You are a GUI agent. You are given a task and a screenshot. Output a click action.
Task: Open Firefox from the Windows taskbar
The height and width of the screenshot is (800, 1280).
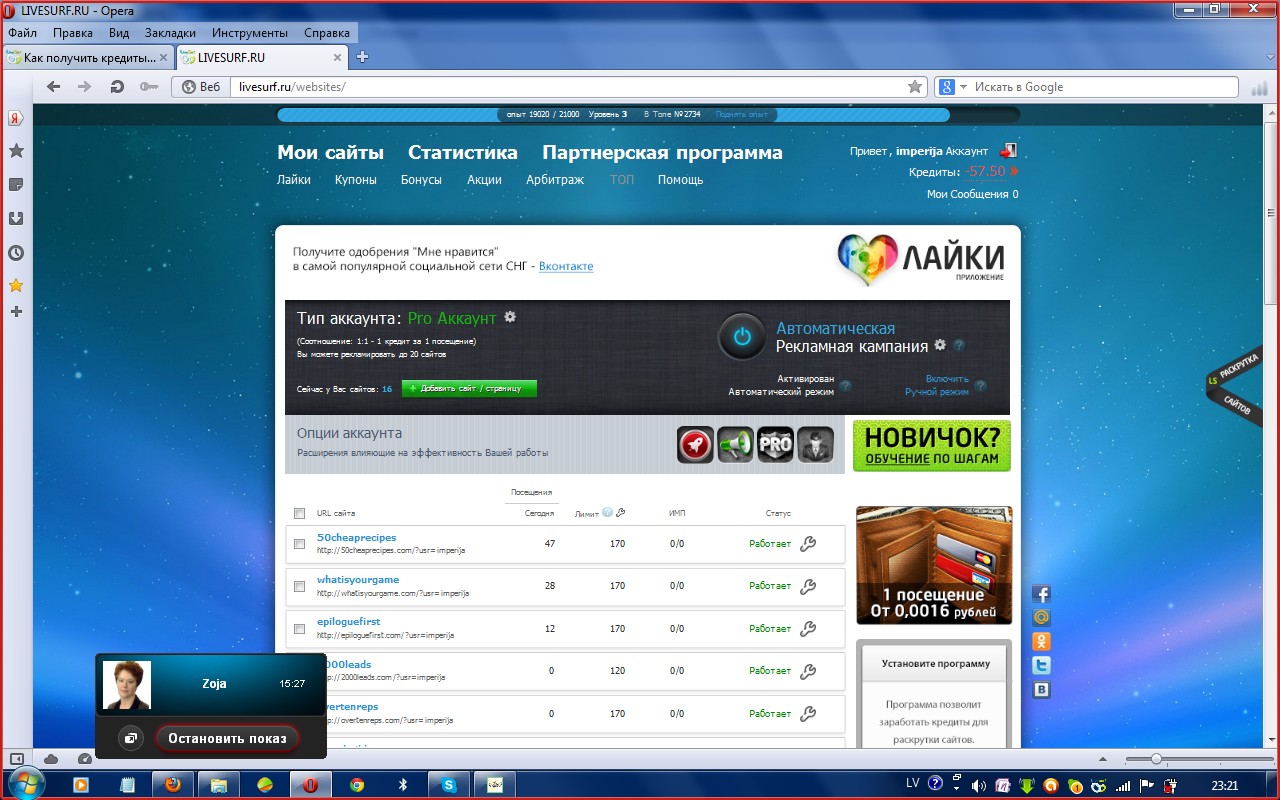[x=173, y=785]
